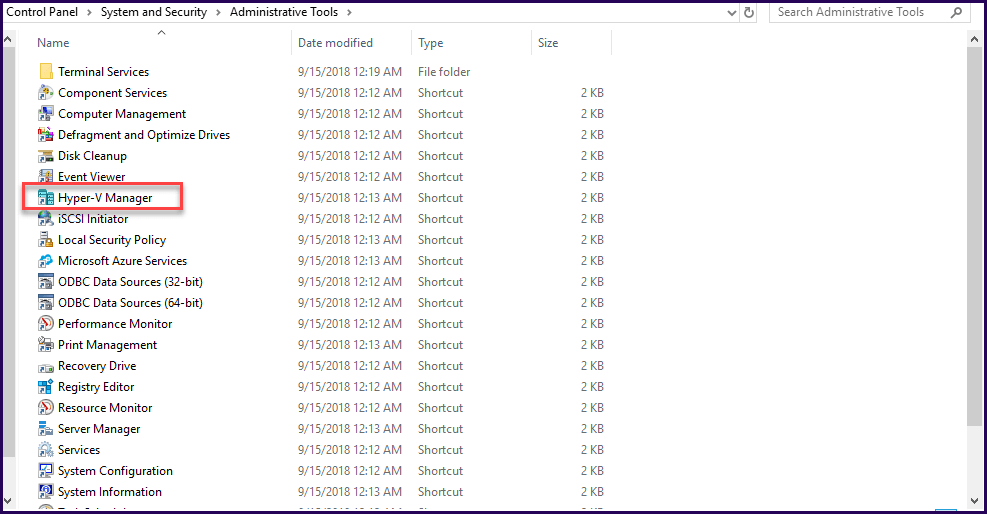
Task: Click the Performance Monitor icon
Action: [x=46, y=323]
